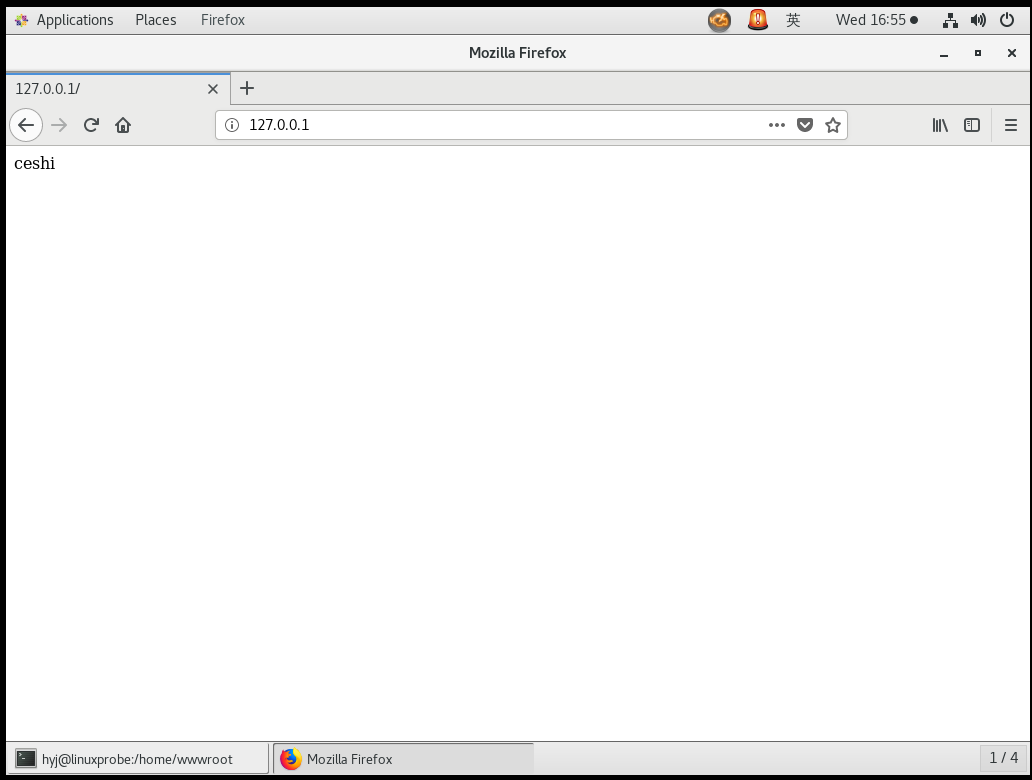Click the Back navigation arrow
Screen dimensions: 1032x780
point(26,125)
